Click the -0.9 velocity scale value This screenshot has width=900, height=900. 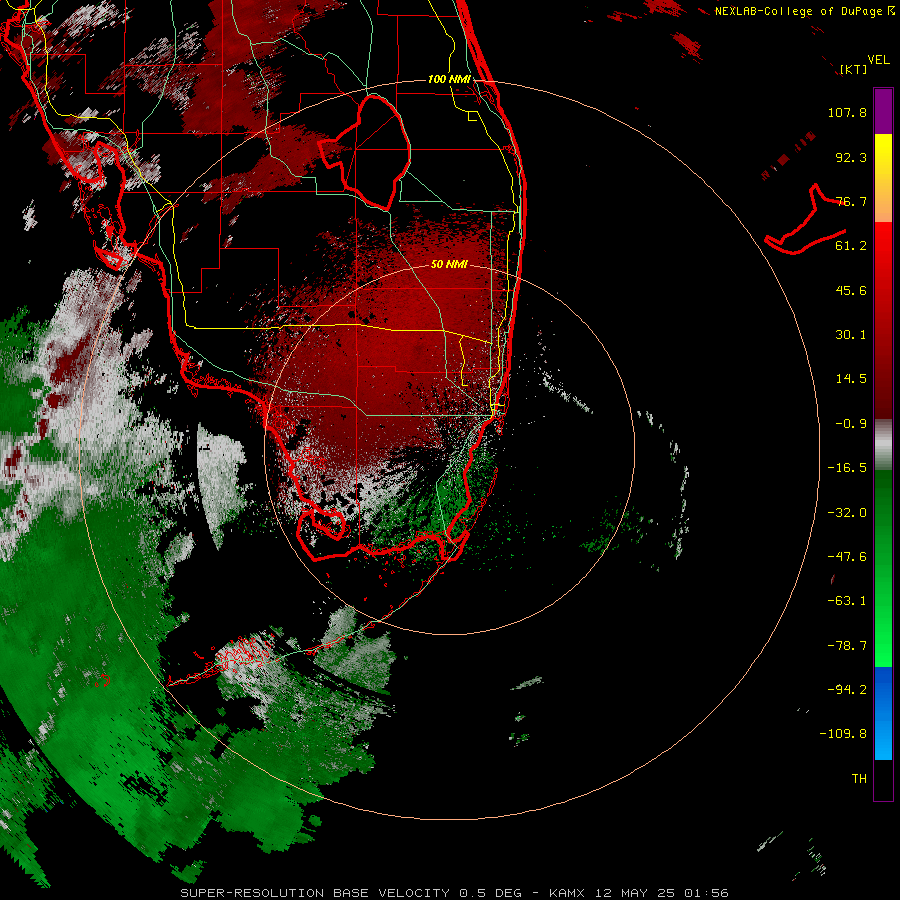851,424
